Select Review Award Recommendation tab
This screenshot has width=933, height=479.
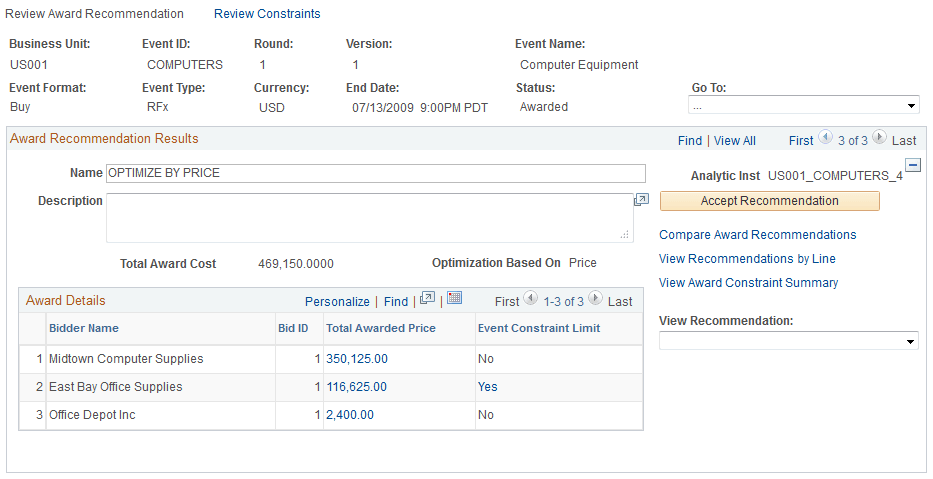pyautogui.click(x=95, y=14)
